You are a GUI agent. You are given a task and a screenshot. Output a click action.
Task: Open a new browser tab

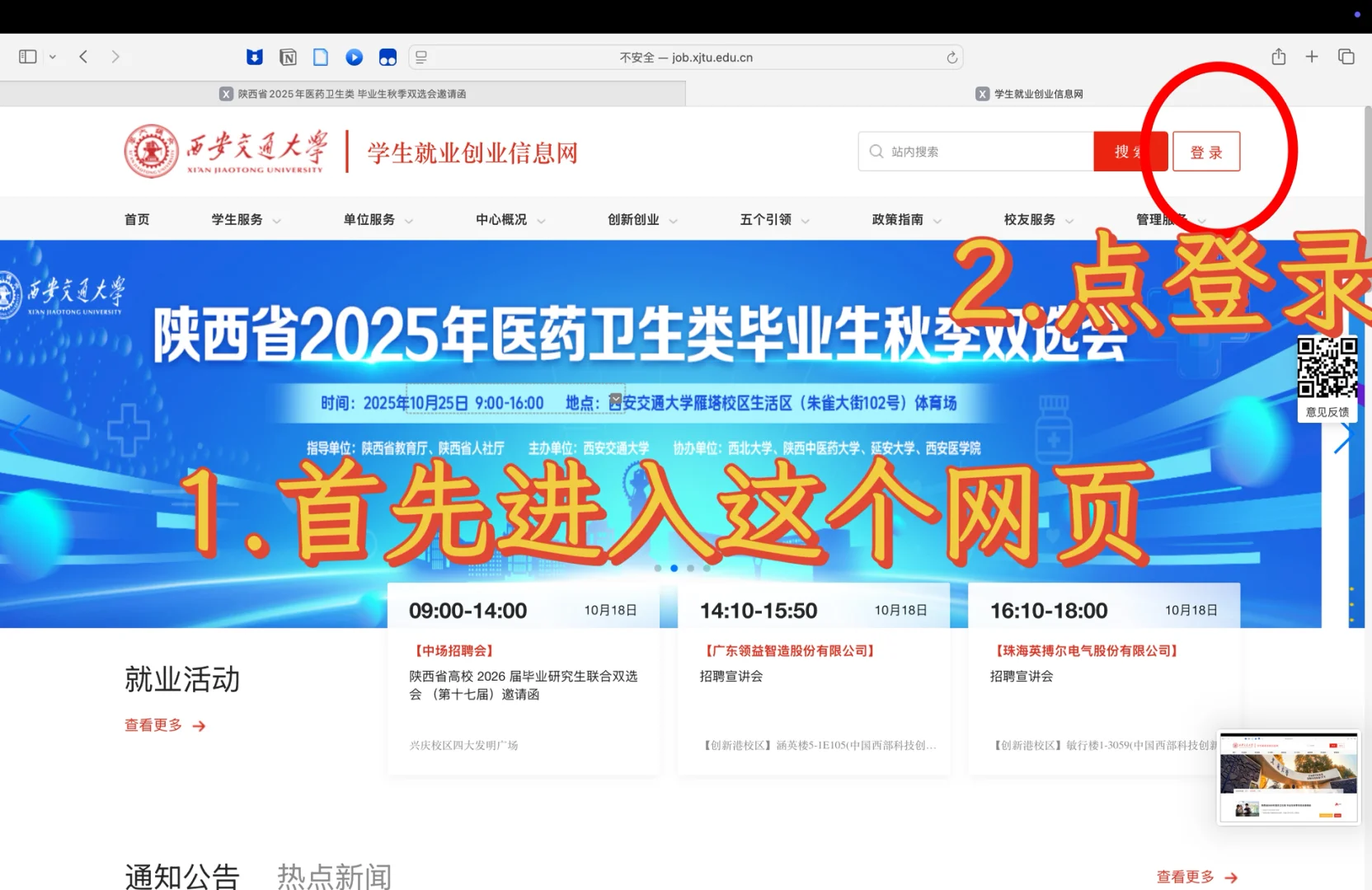pos(1312,56)
